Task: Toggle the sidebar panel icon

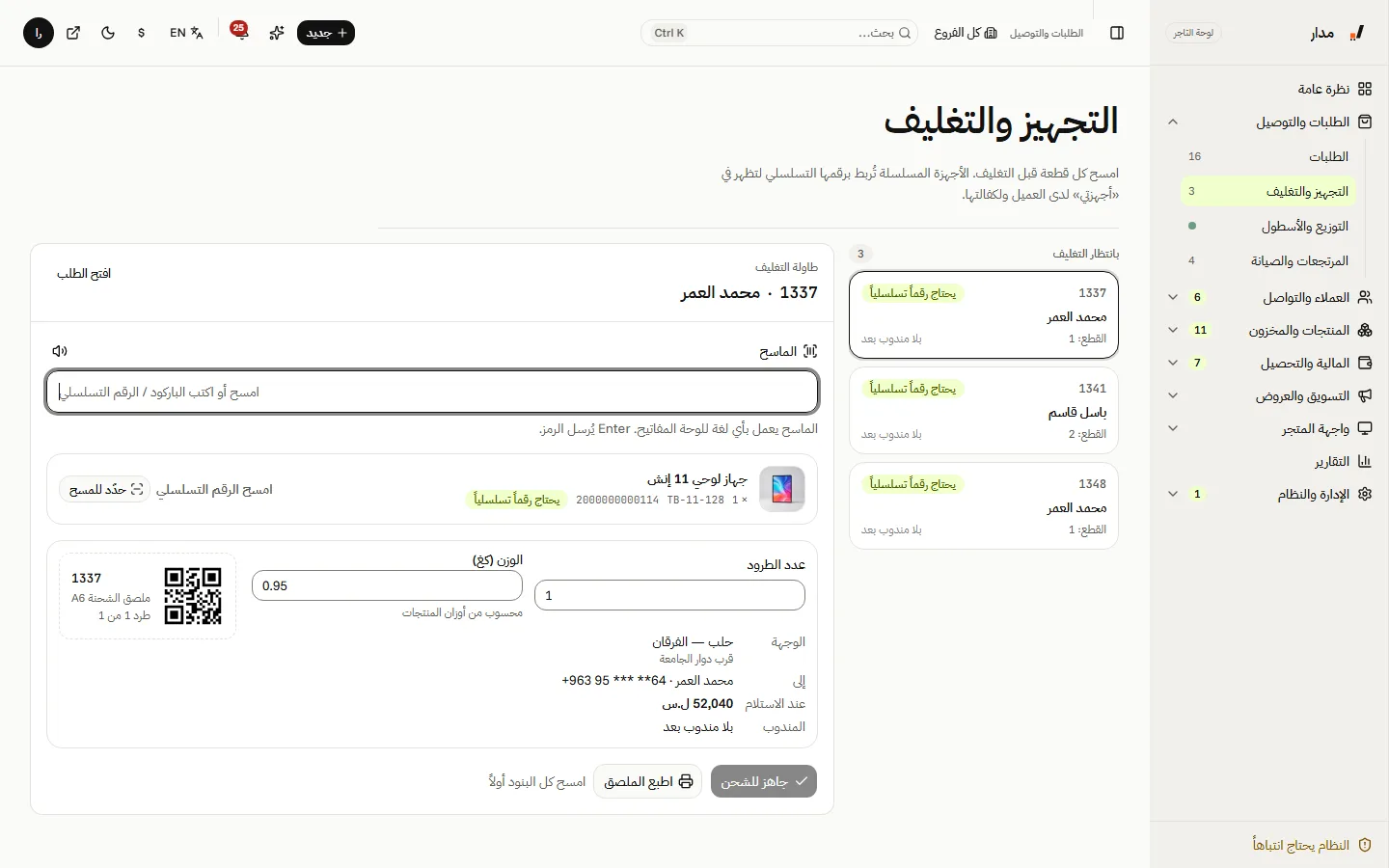Action: click(1117, 33)
